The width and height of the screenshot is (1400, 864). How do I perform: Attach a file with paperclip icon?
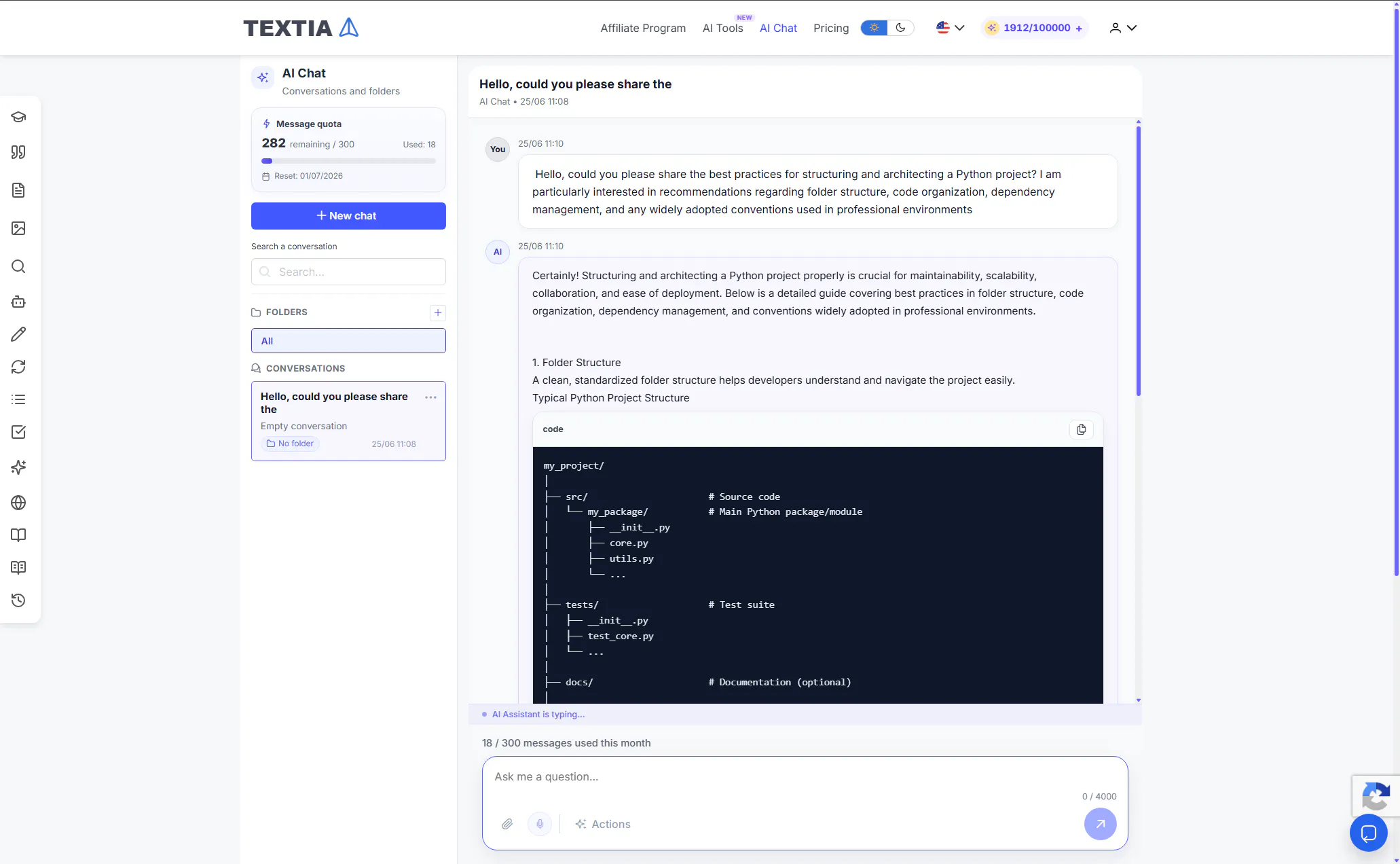(x=507, y=824)
